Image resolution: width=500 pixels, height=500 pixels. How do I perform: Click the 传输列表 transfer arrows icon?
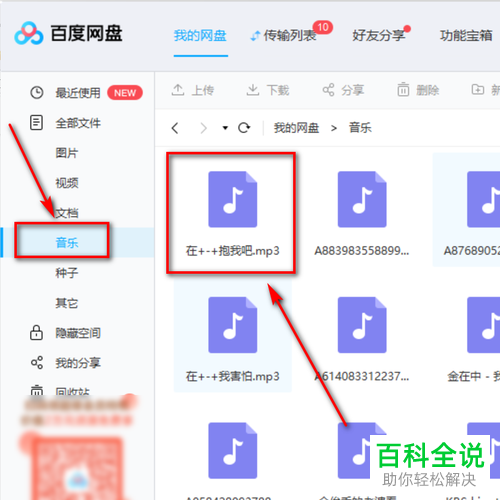click(x=255, y=36)
